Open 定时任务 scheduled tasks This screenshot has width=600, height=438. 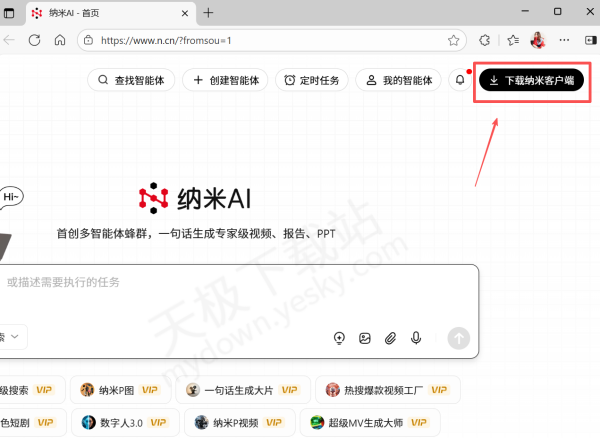tap(311, 80)
